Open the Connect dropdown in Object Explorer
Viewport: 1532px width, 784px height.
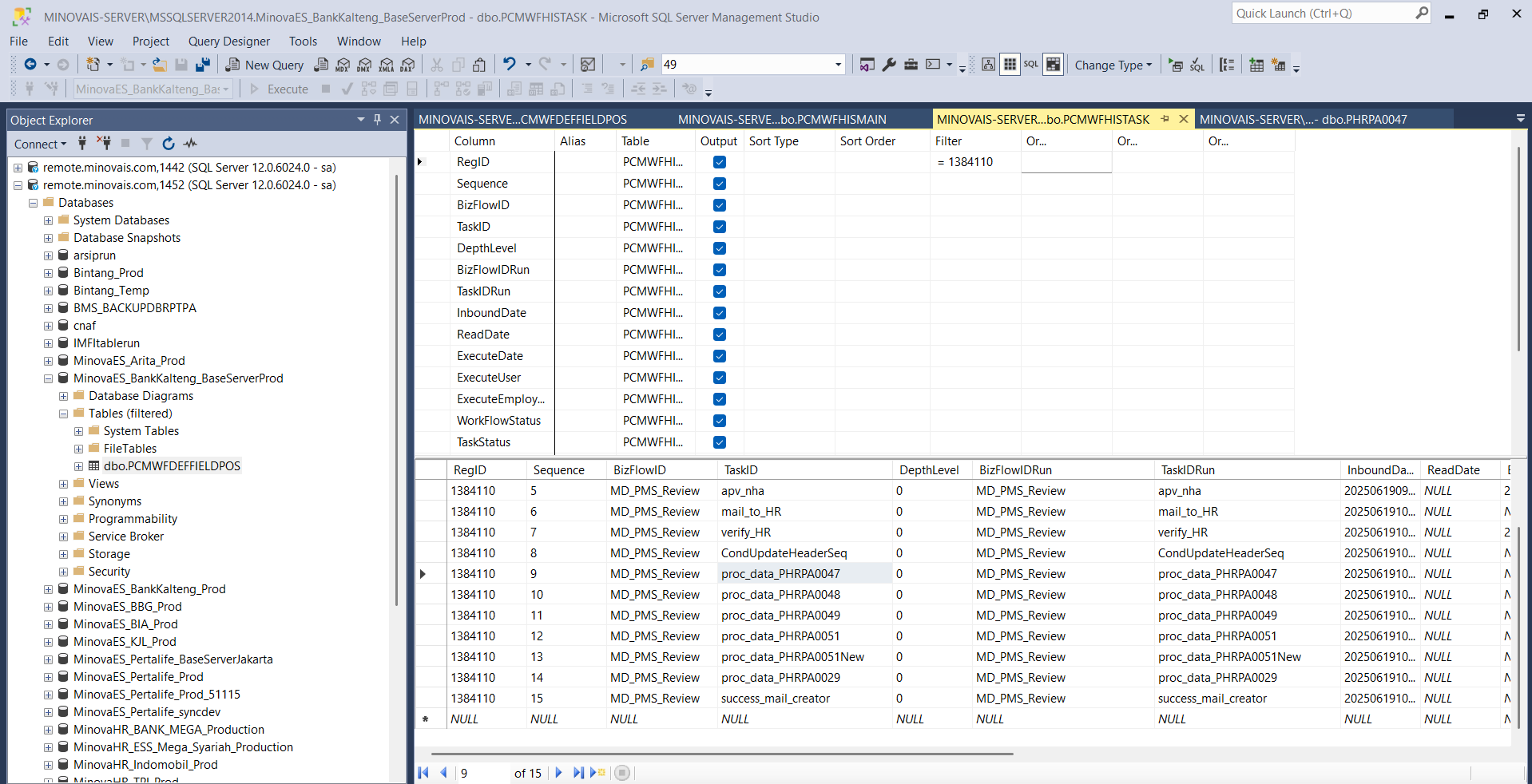(x=40, y=144)
